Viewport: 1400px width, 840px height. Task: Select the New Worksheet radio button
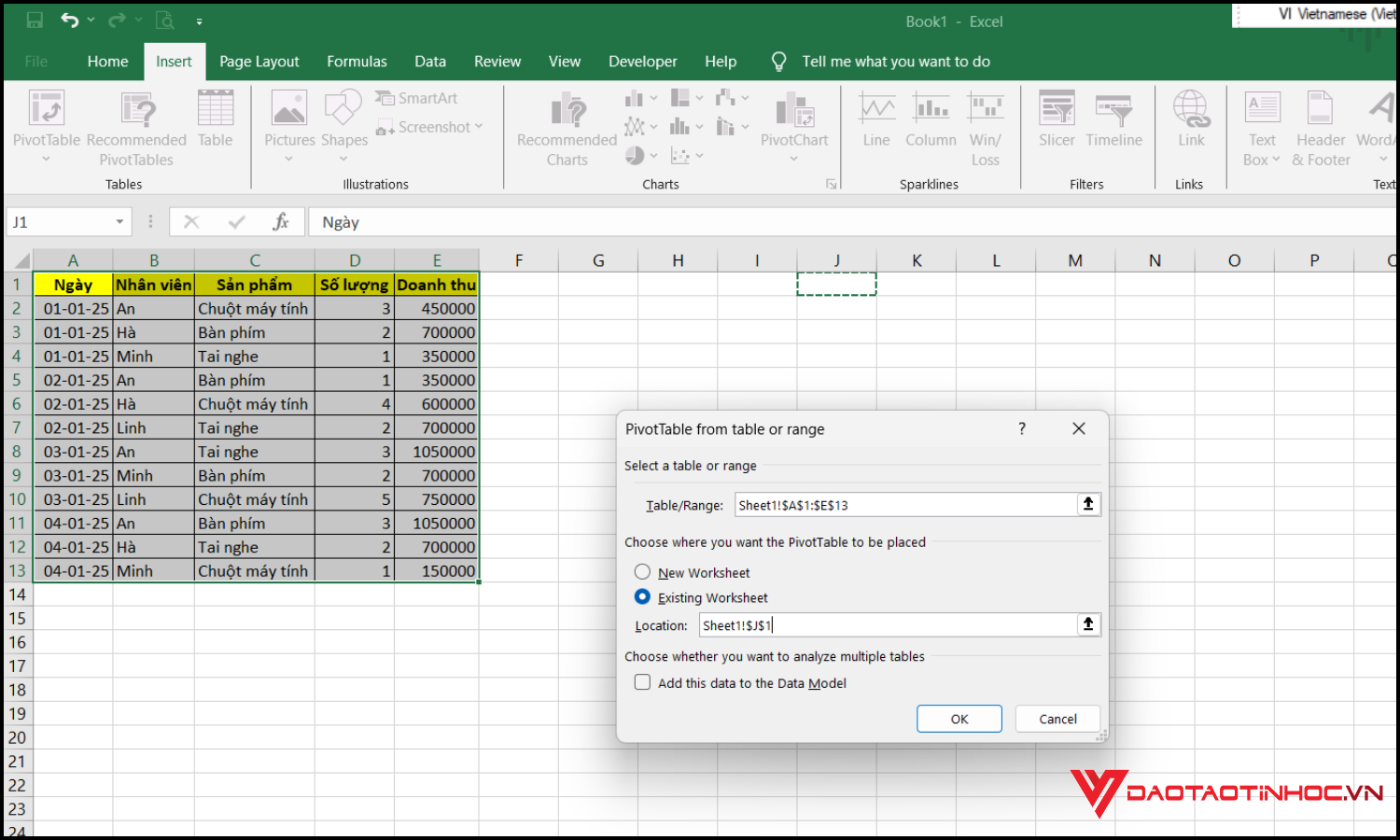pyautogui.click(x=642, y=571)
